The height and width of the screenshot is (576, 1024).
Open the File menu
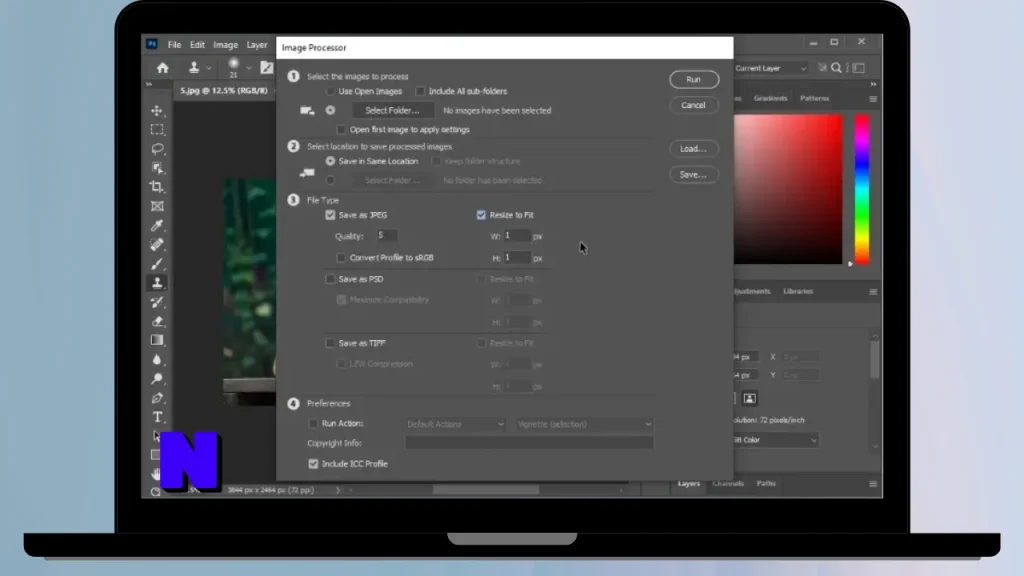click(x=174, y=45)
